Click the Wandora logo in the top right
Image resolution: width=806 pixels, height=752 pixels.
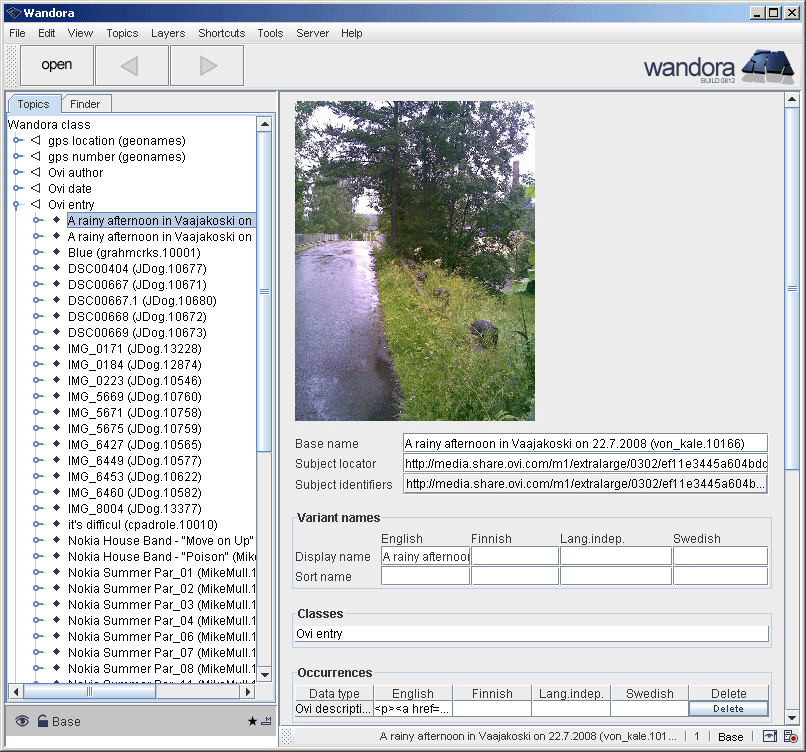point(770,65)
